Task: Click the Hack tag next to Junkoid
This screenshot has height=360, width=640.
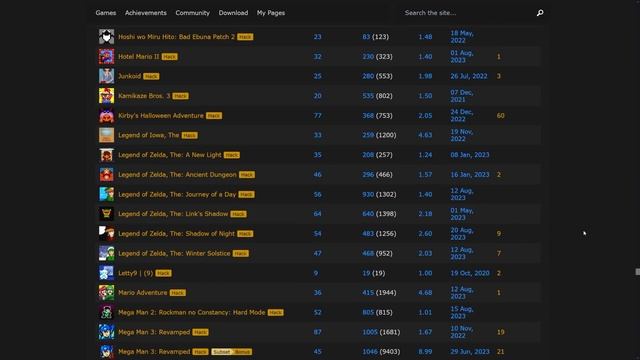Action: pyautogui.click(x=151, y=76)
